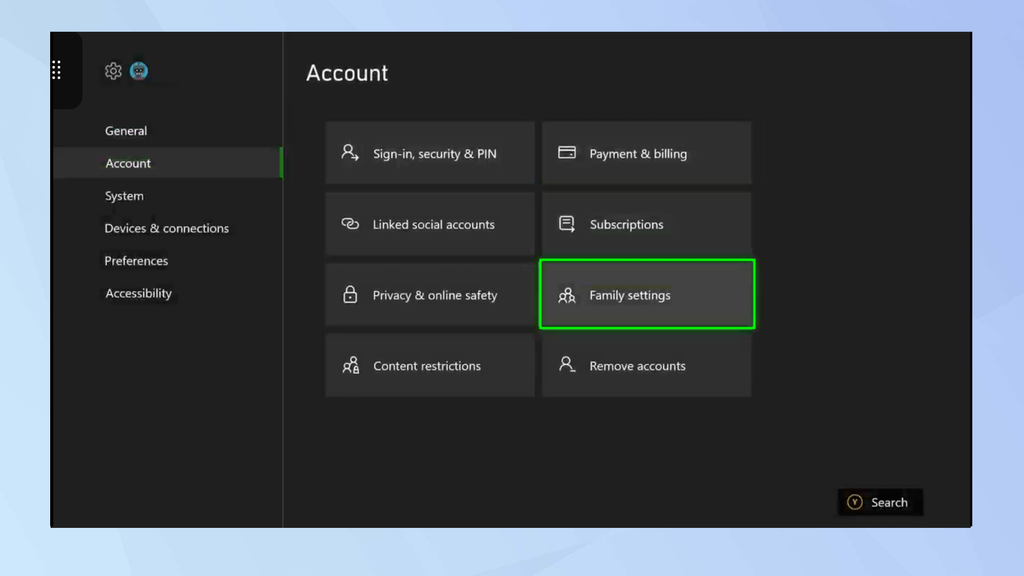1024x576 pixels.
Task: Switch to the Accessibility section
Action: pyautogui.click(x=139, y=293)
